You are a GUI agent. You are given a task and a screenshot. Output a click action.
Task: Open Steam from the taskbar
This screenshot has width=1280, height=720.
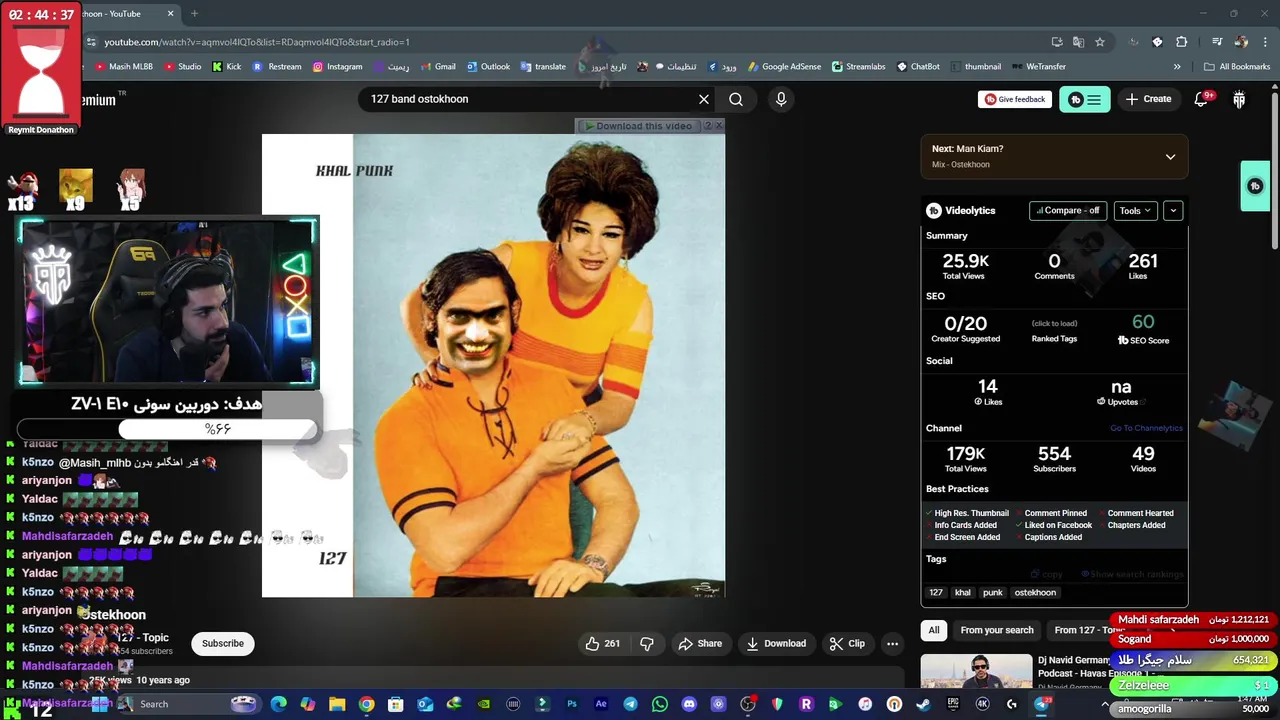pos(923,704)
